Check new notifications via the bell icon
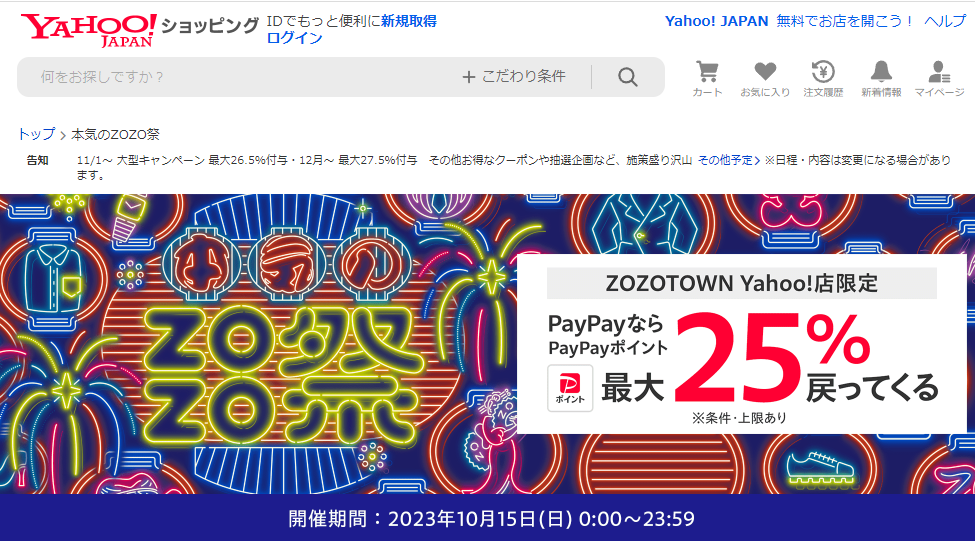The image size is (975, 541). (x=880, y=78)
